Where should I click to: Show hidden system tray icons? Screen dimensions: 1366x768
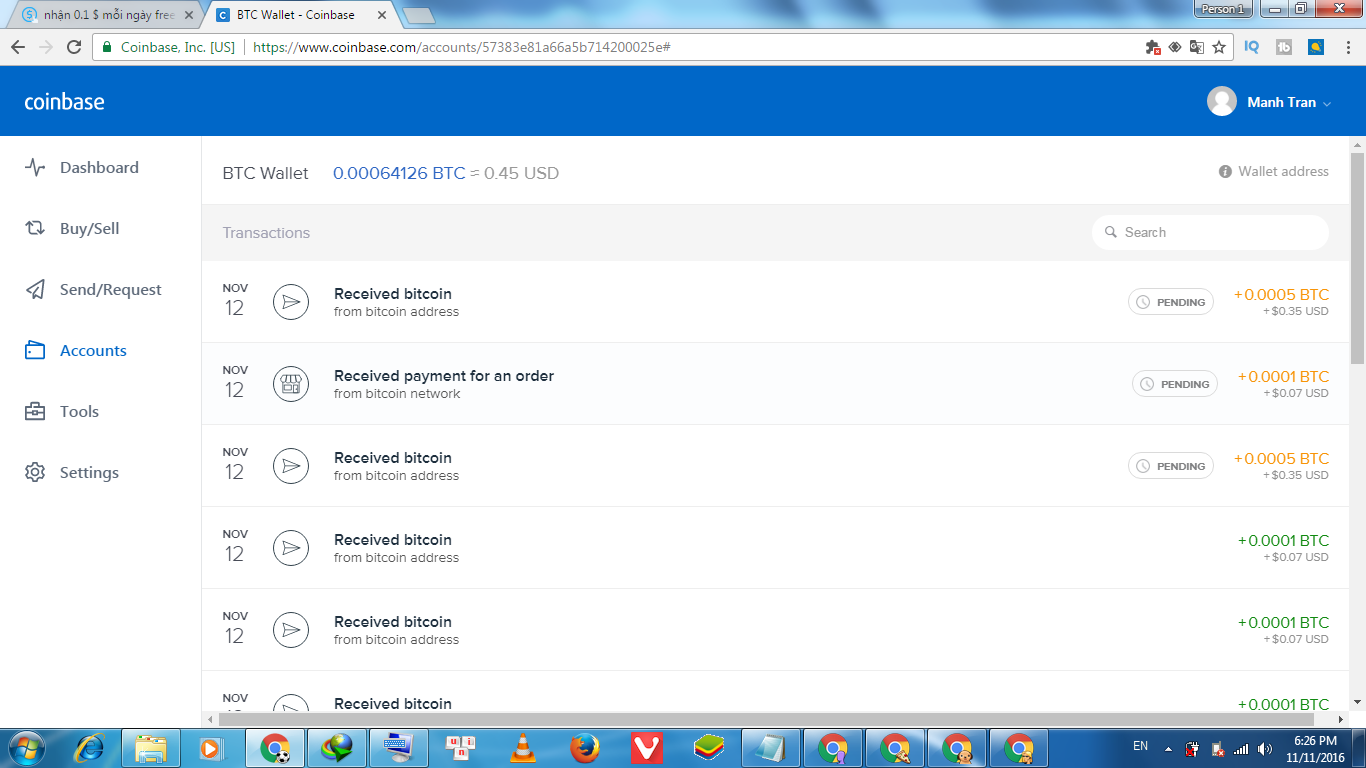coord(1168,748)
